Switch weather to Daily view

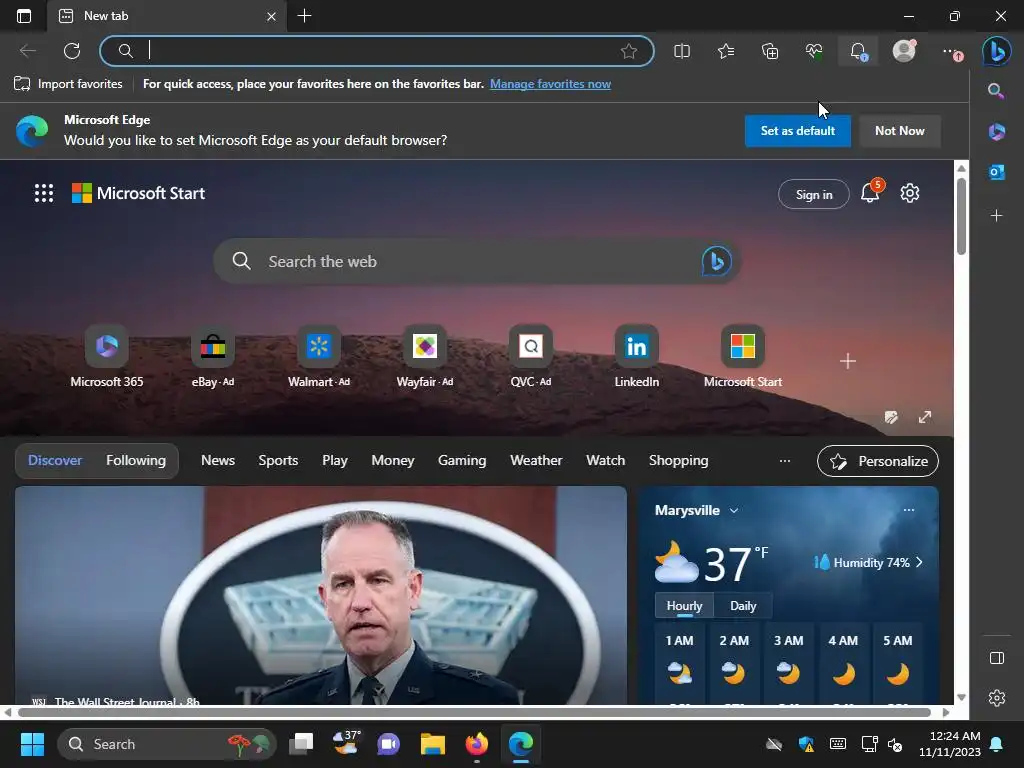(x=743, y=606)
